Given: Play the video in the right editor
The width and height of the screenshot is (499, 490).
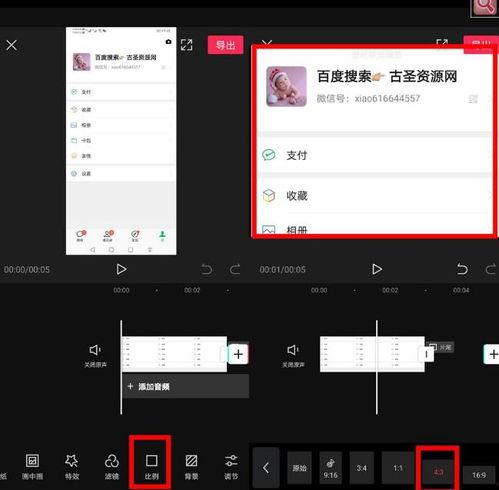Looking at the screenshot, I should click(377, 269).
